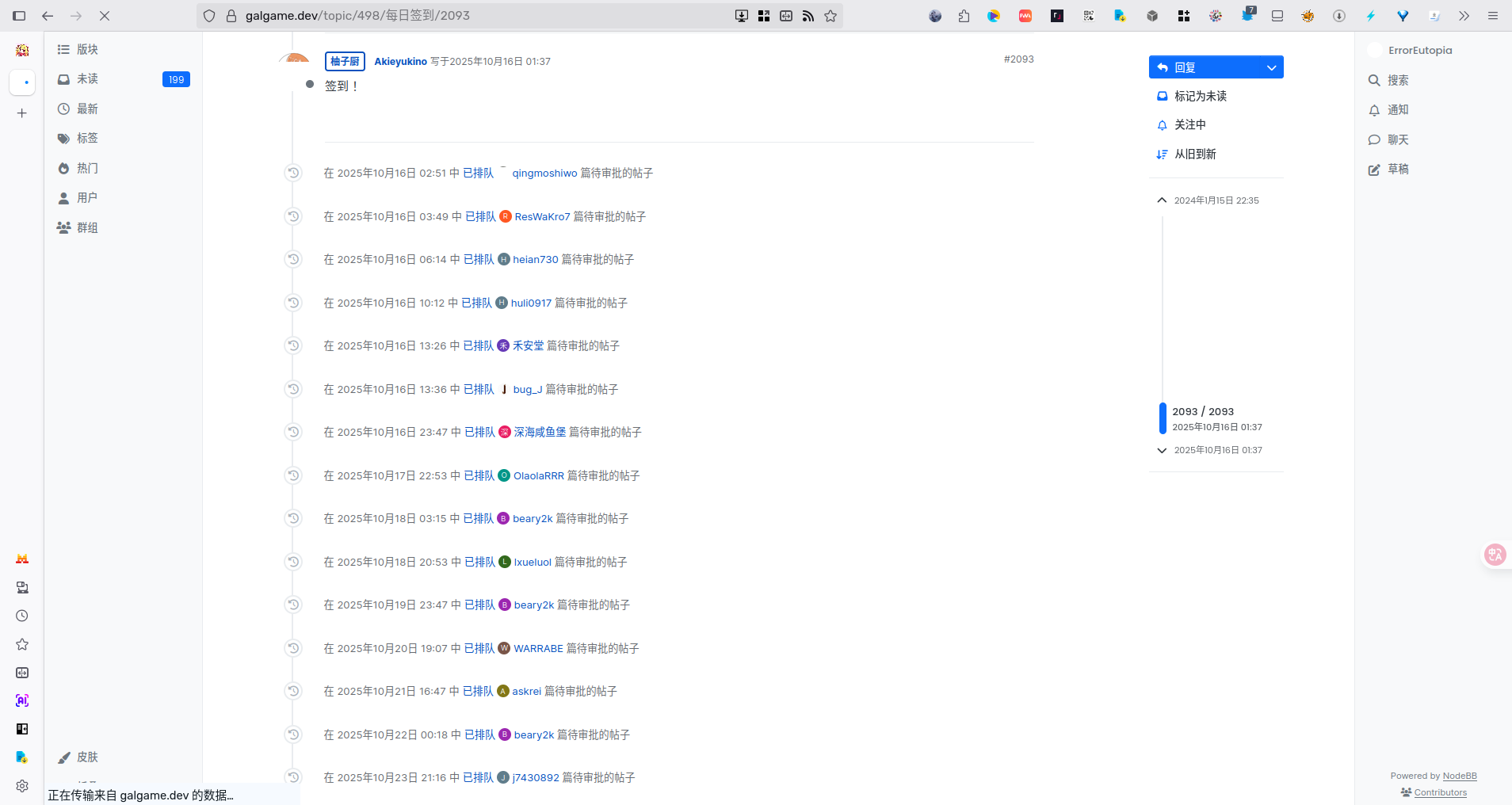Open browser hamburger application menu

(x=1493, y=16)
